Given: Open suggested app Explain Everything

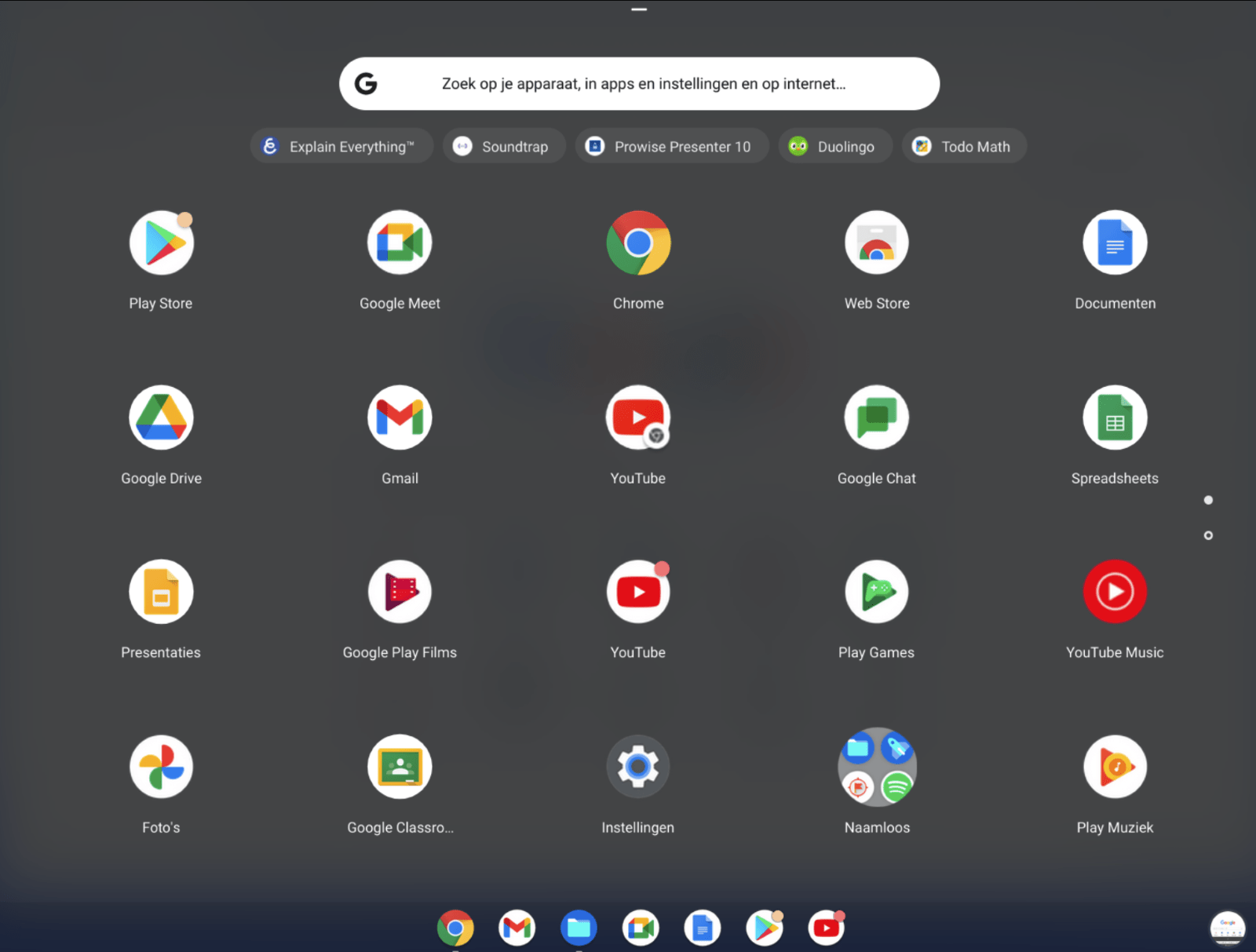Looking at the screenshot, I should [x=341, y=146].
